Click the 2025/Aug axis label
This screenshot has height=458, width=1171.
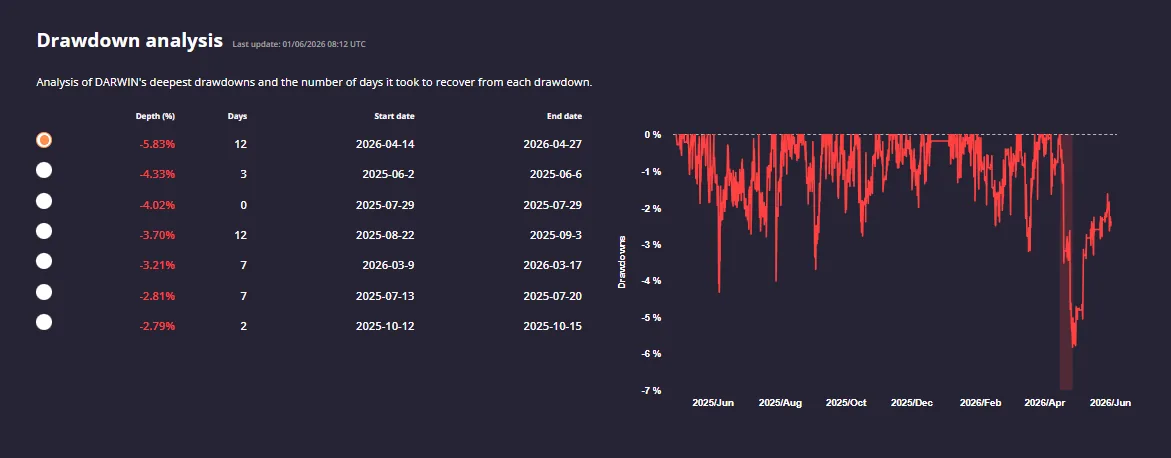click(x=780, y=403)
